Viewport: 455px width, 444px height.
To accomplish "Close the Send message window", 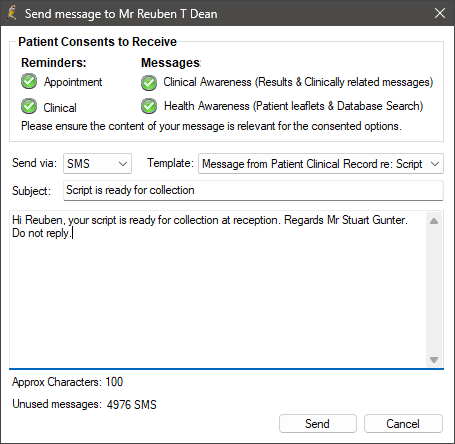I will (440, 13).
